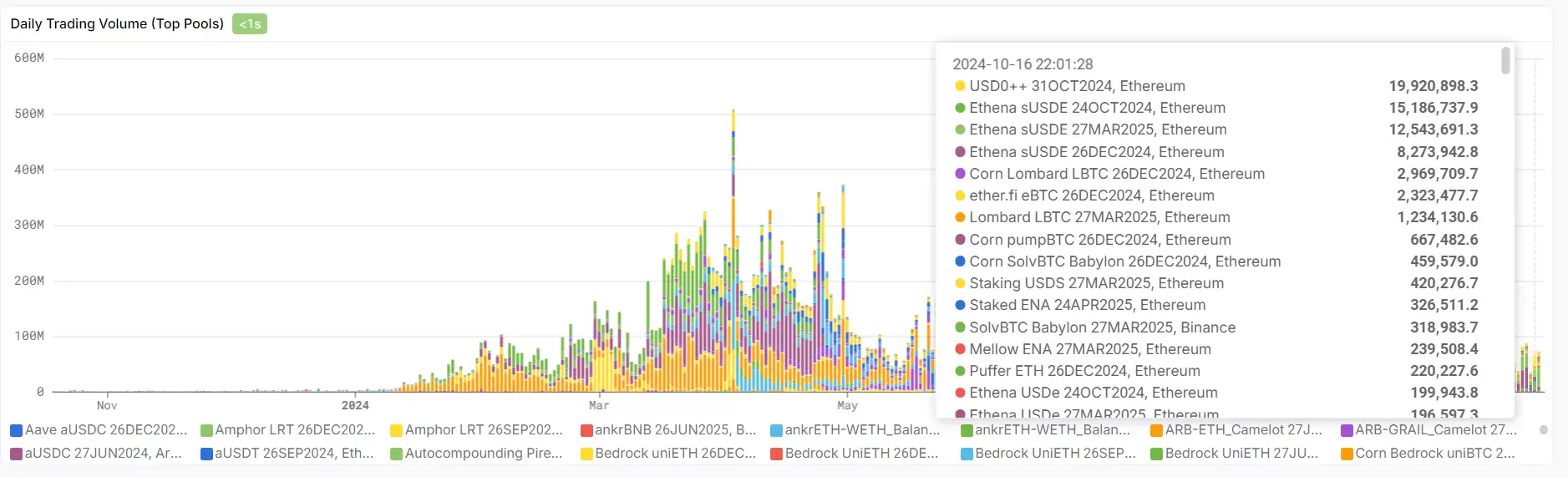This screenshot has height=477, width=1568.
Task: Click the legend scroll indicator dot
Action: 1543,430
